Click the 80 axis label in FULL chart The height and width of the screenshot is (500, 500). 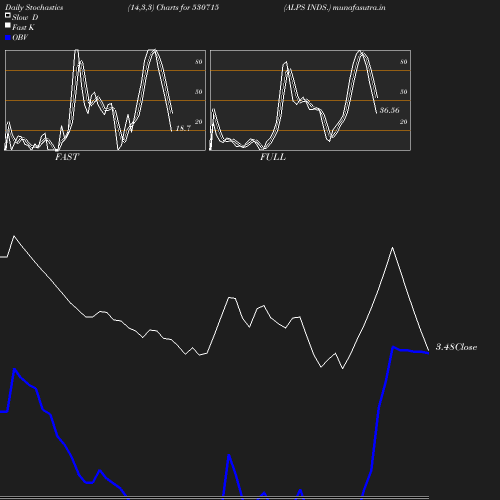(404, 62)
